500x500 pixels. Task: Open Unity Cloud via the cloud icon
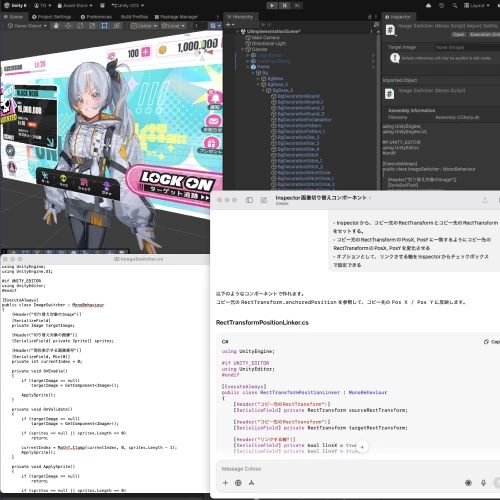pos(428,5)
